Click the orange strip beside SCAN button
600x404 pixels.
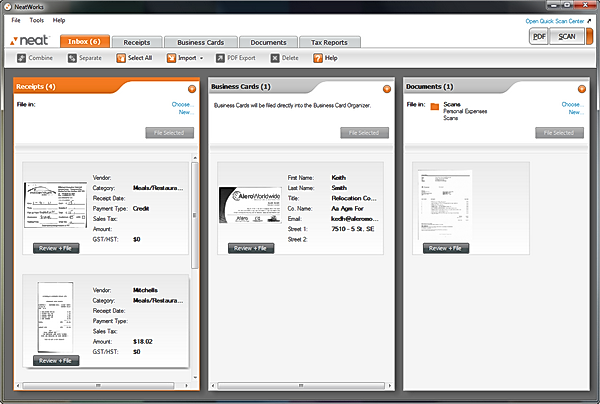589,37
